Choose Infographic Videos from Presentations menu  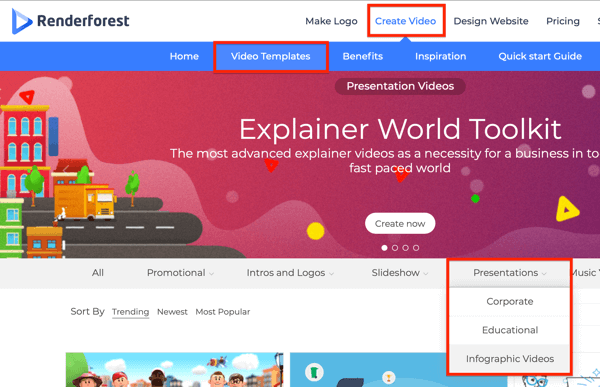click(510, 359)
